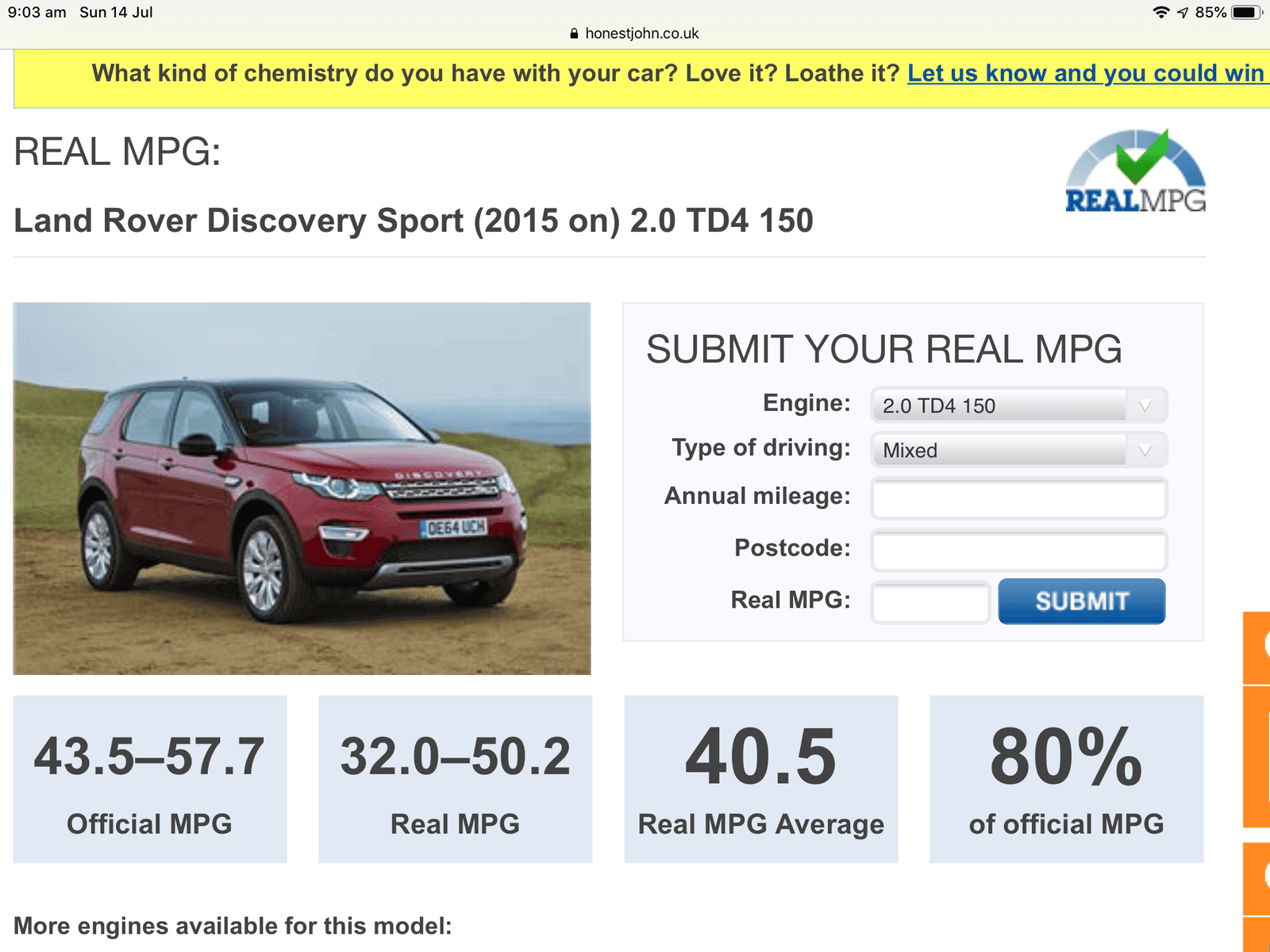The height and width of the screenshot is (952, 1270).
Task: Click the Real MPG input field
Action: click(x=930, y=602)
